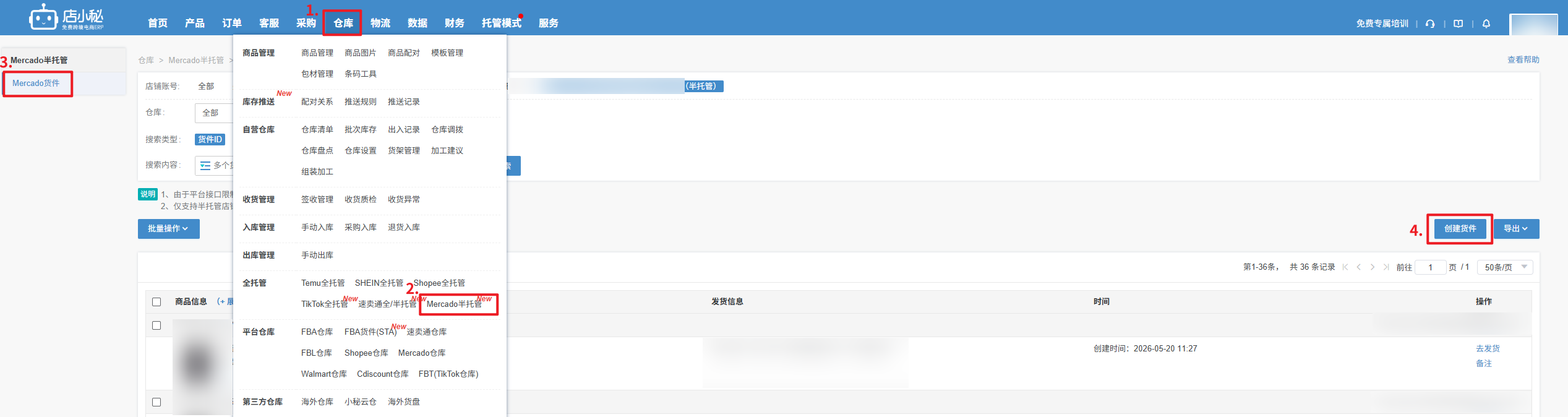The width and height of the screenshot is (1568, 417).
Task: Open the headset customer support icon
Action: [1430, 24]
